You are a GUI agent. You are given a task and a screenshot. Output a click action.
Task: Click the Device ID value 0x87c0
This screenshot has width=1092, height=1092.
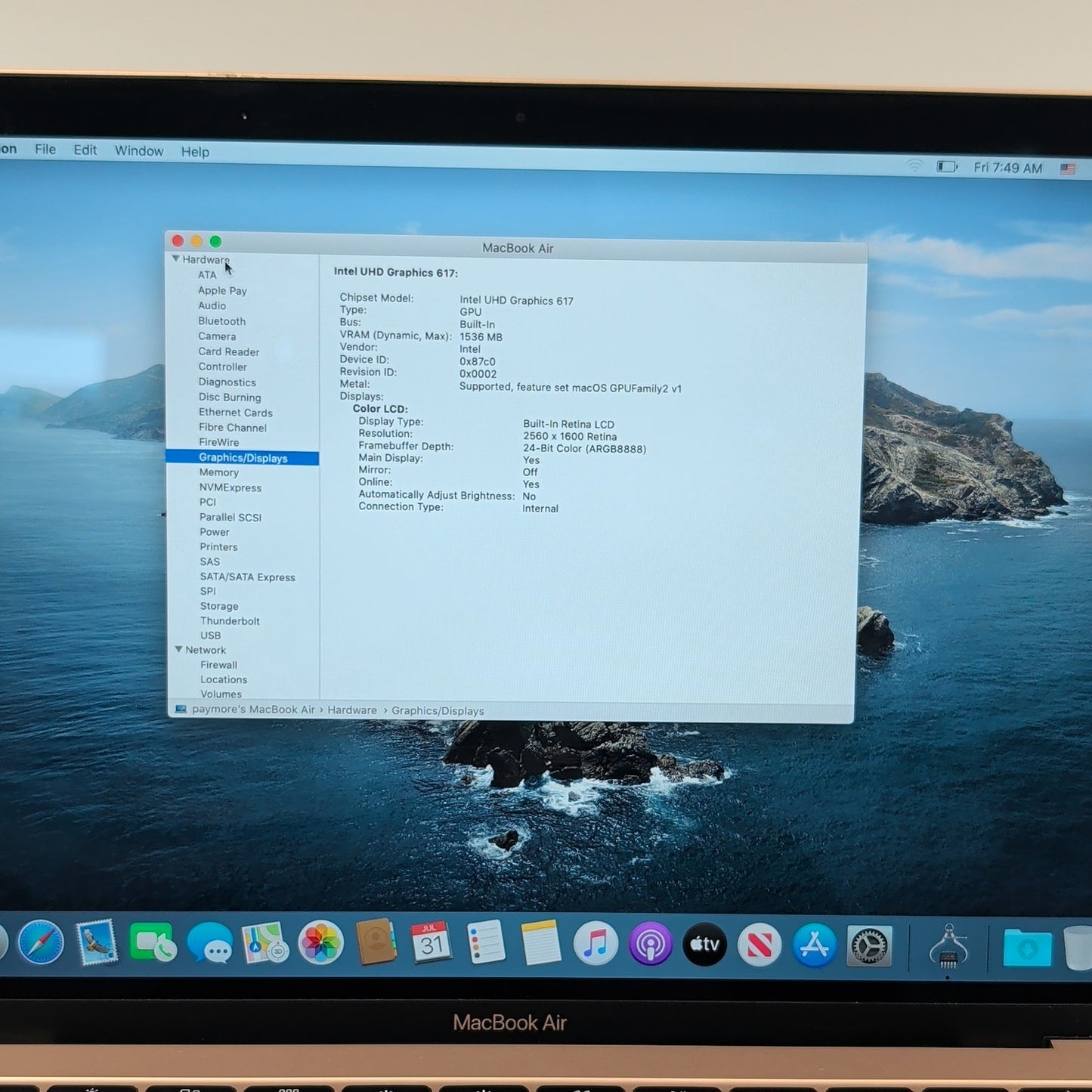tap(477, 361)
